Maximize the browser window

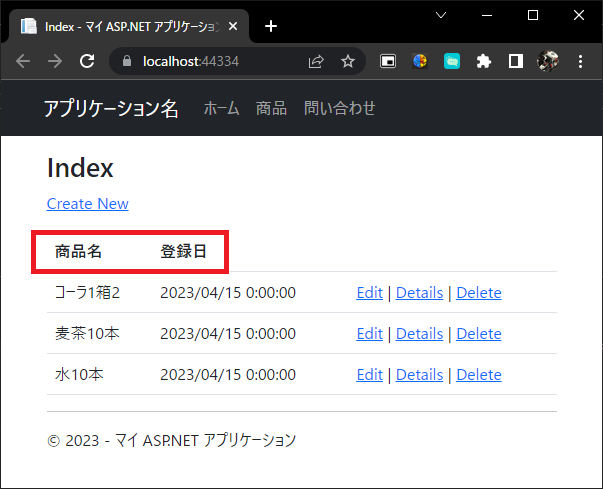(x=533, y=15)
